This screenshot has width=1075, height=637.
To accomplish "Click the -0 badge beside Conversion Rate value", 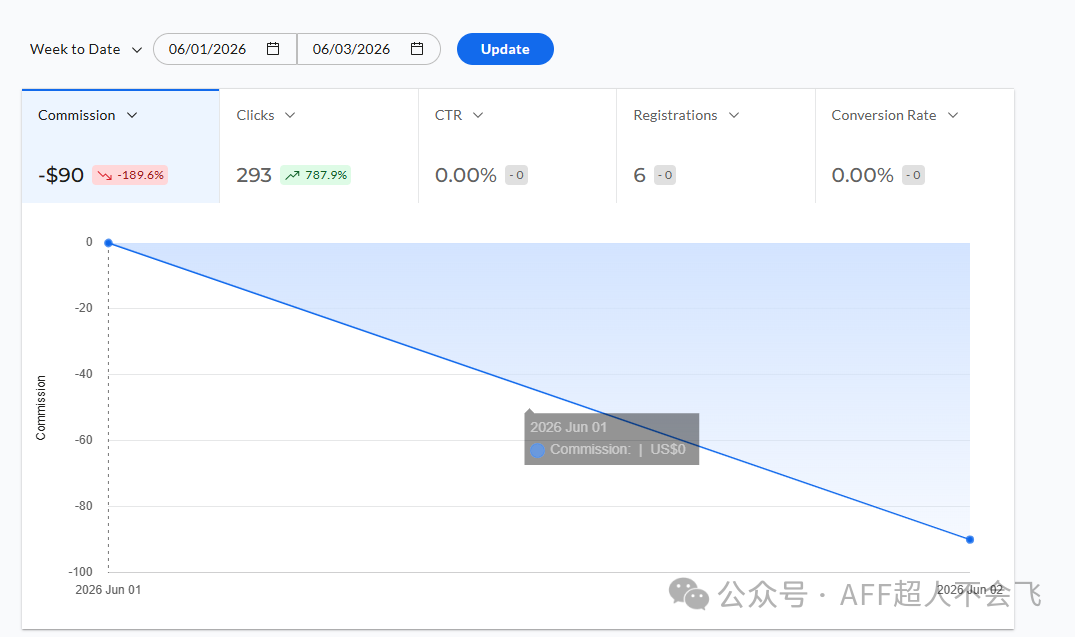I will tap(913, 175).
